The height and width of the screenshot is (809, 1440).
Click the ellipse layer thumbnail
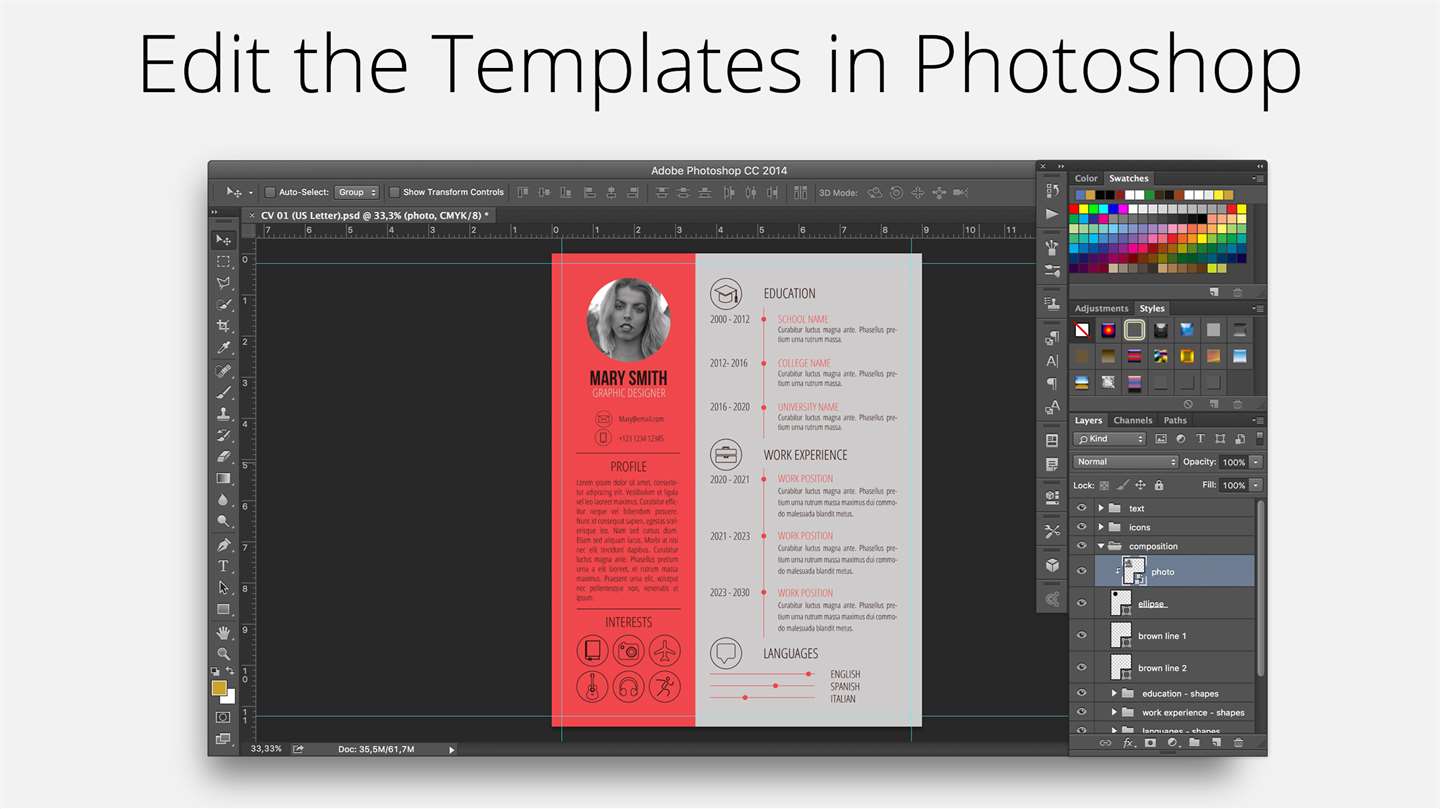pyautogui.click(x=1121, y=603)
